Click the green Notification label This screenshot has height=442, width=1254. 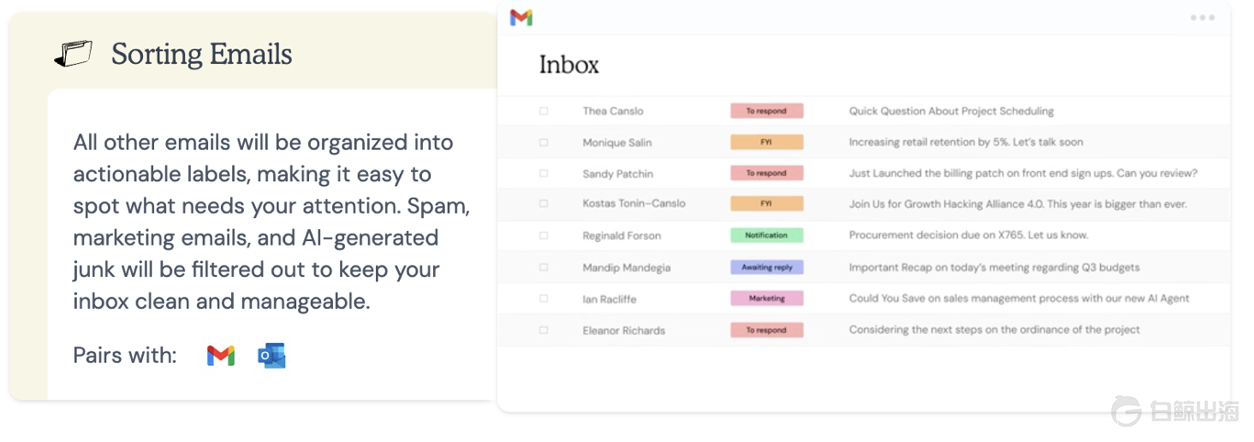(766, 236)
